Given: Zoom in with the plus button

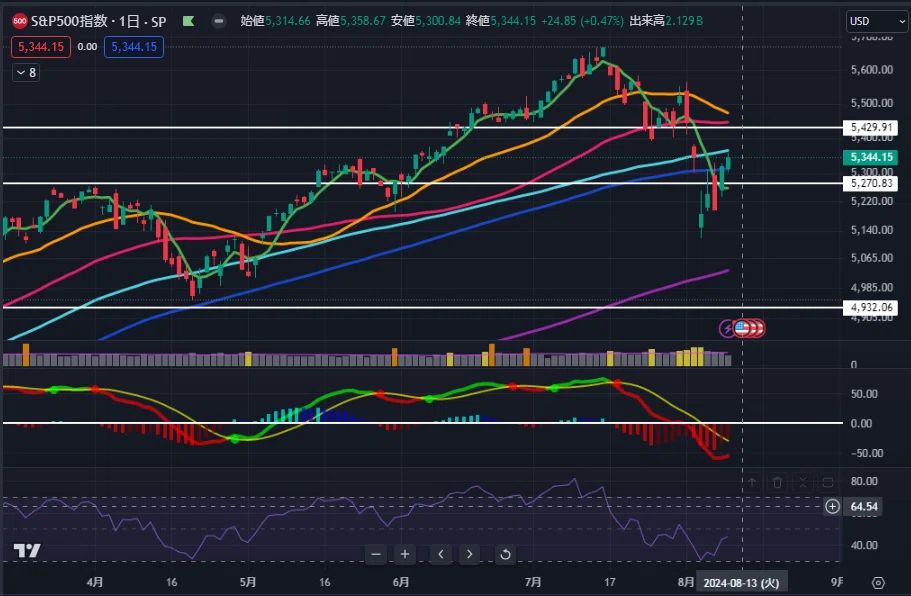Looking at the screenshot, I should 405,554.
